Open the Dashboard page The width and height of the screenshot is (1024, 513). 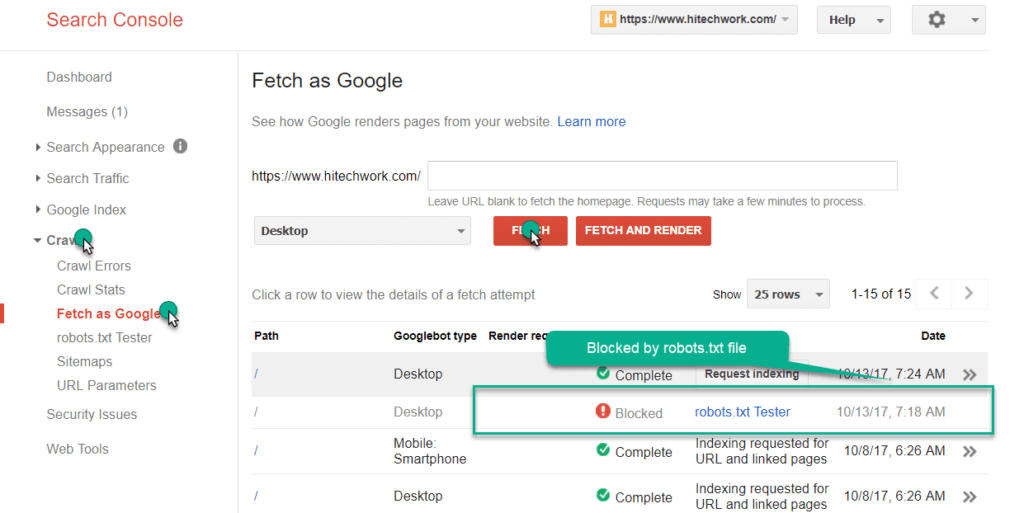coord(79,77)
